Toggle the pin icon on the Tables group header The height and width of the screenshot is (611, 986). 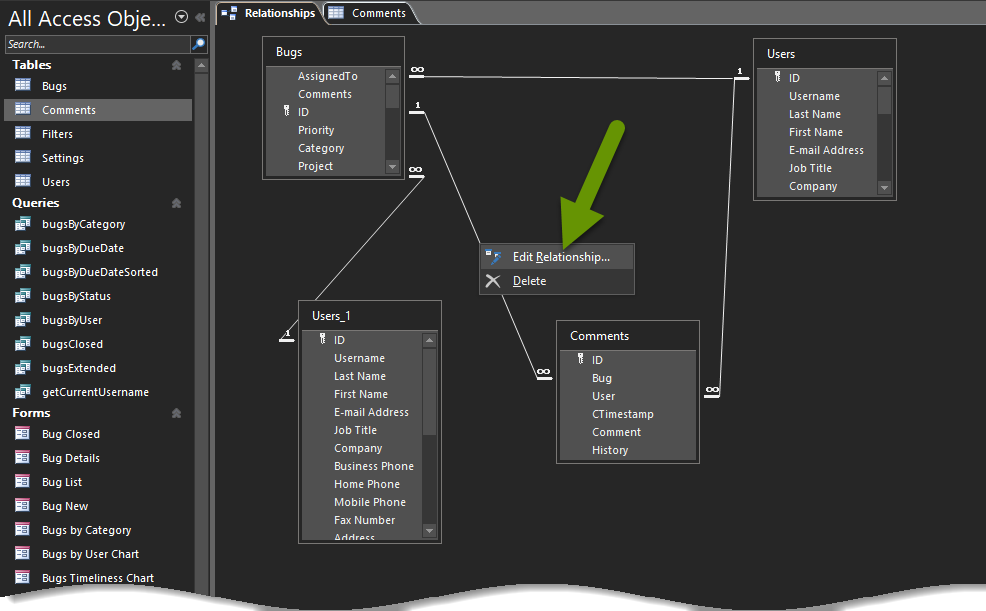coord(176,64)
